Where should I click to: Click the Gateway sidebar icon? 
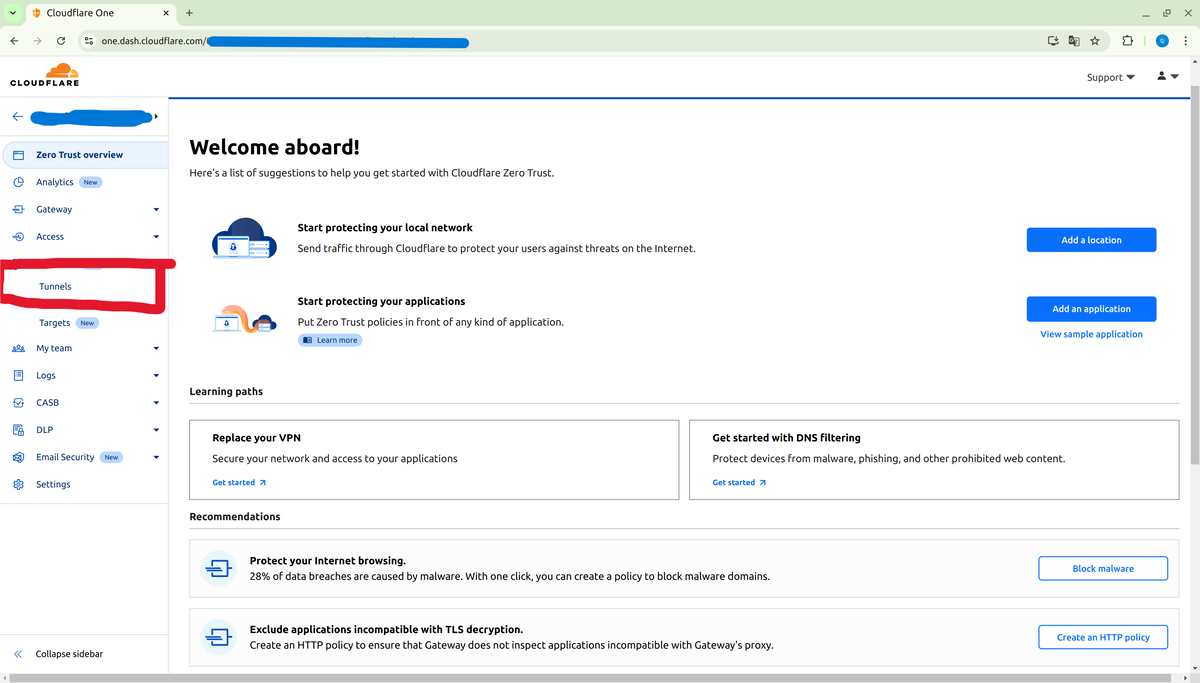(x=18, y=210)
